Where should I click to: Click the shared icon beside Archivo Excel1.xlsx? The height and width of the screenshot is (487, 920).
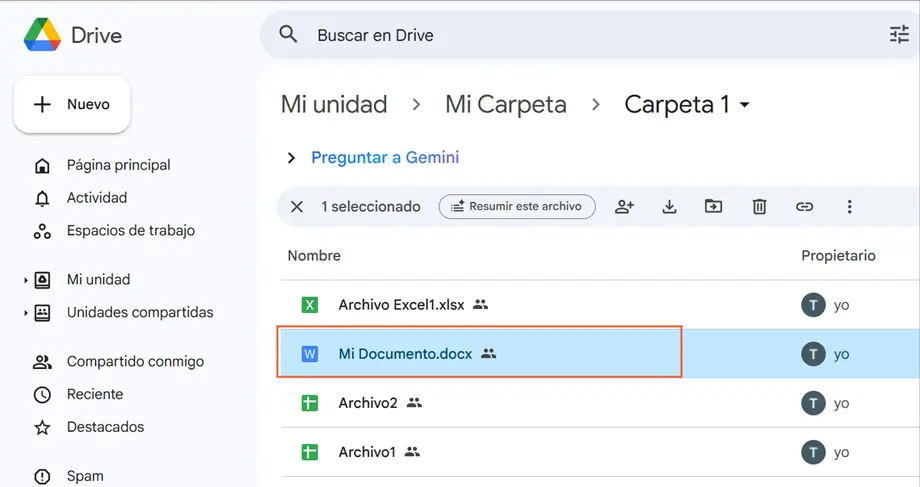(x=481, y=305)
